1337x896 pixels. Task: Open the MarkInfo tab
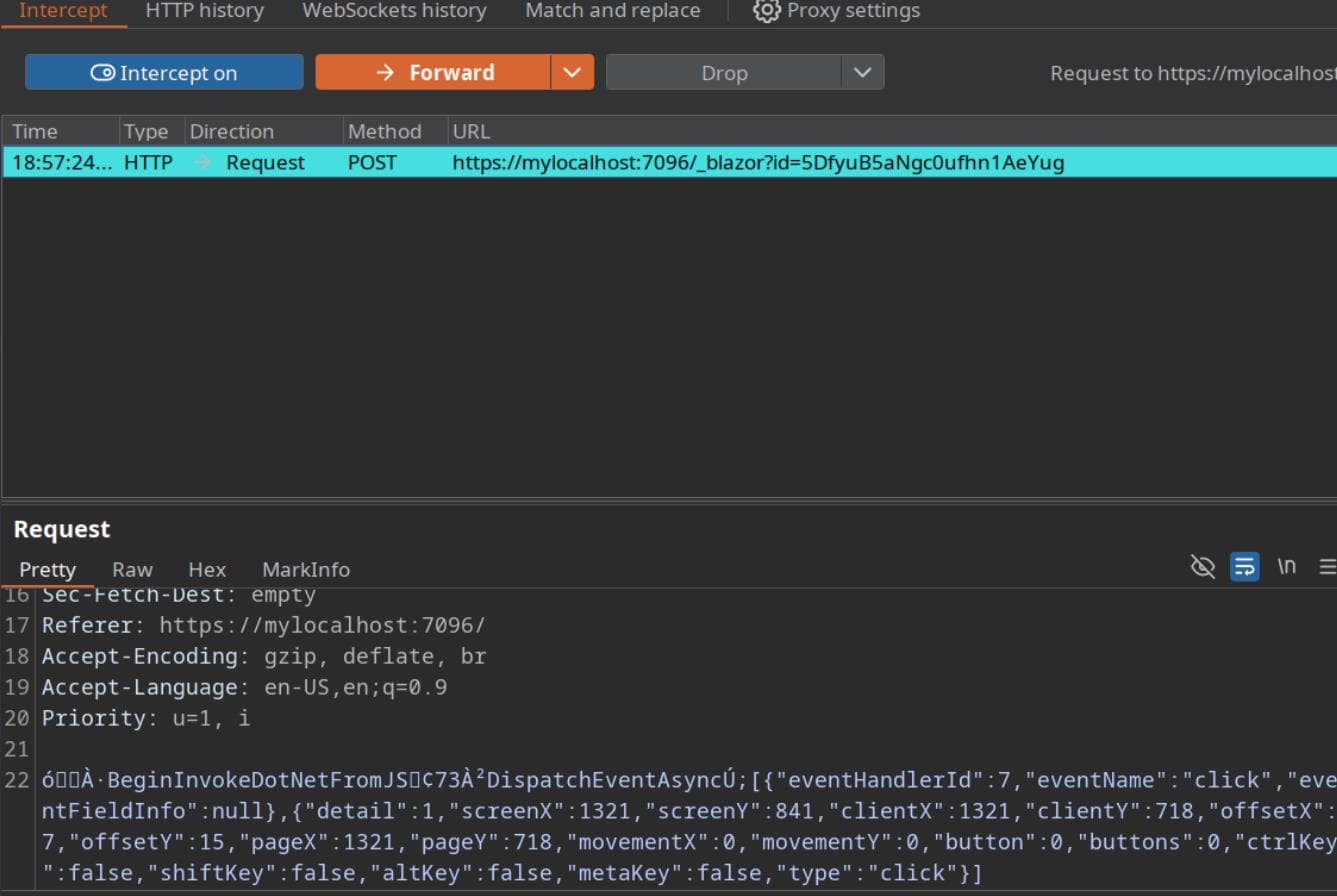[306, 569]
